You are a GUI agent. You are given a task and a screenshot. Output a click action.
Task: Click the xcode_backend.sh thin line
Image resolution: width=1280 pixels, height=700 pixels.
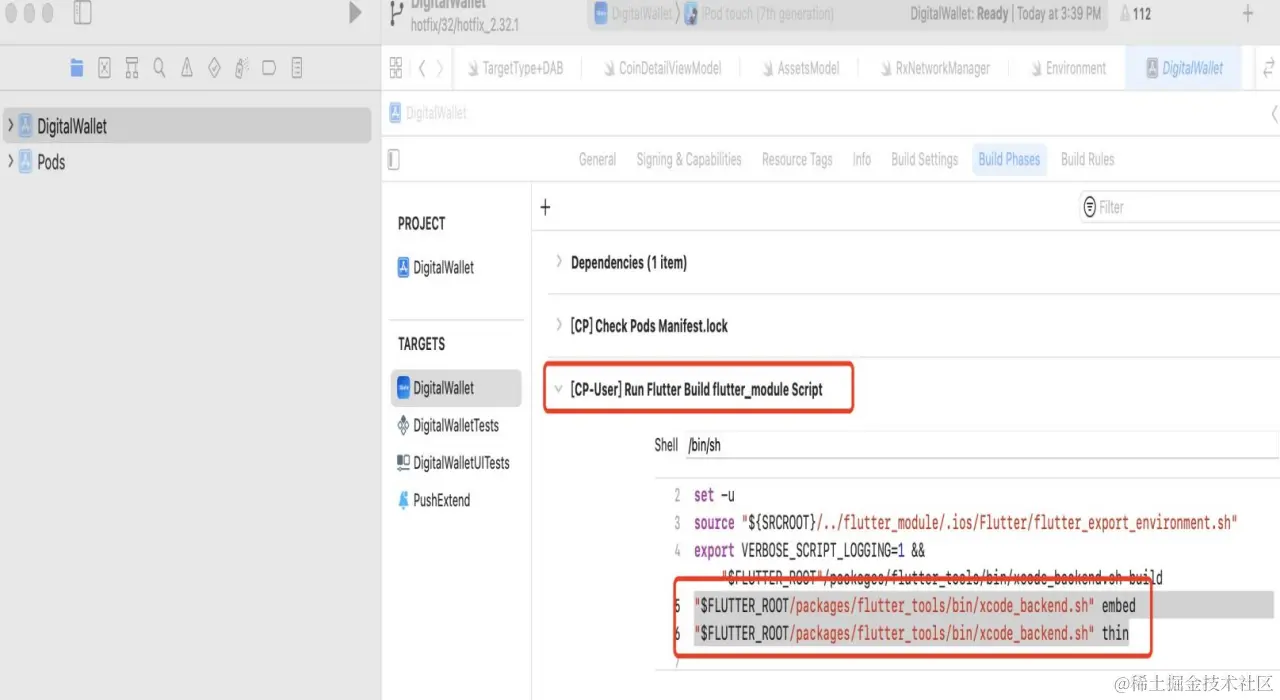(x=911, y=633)
